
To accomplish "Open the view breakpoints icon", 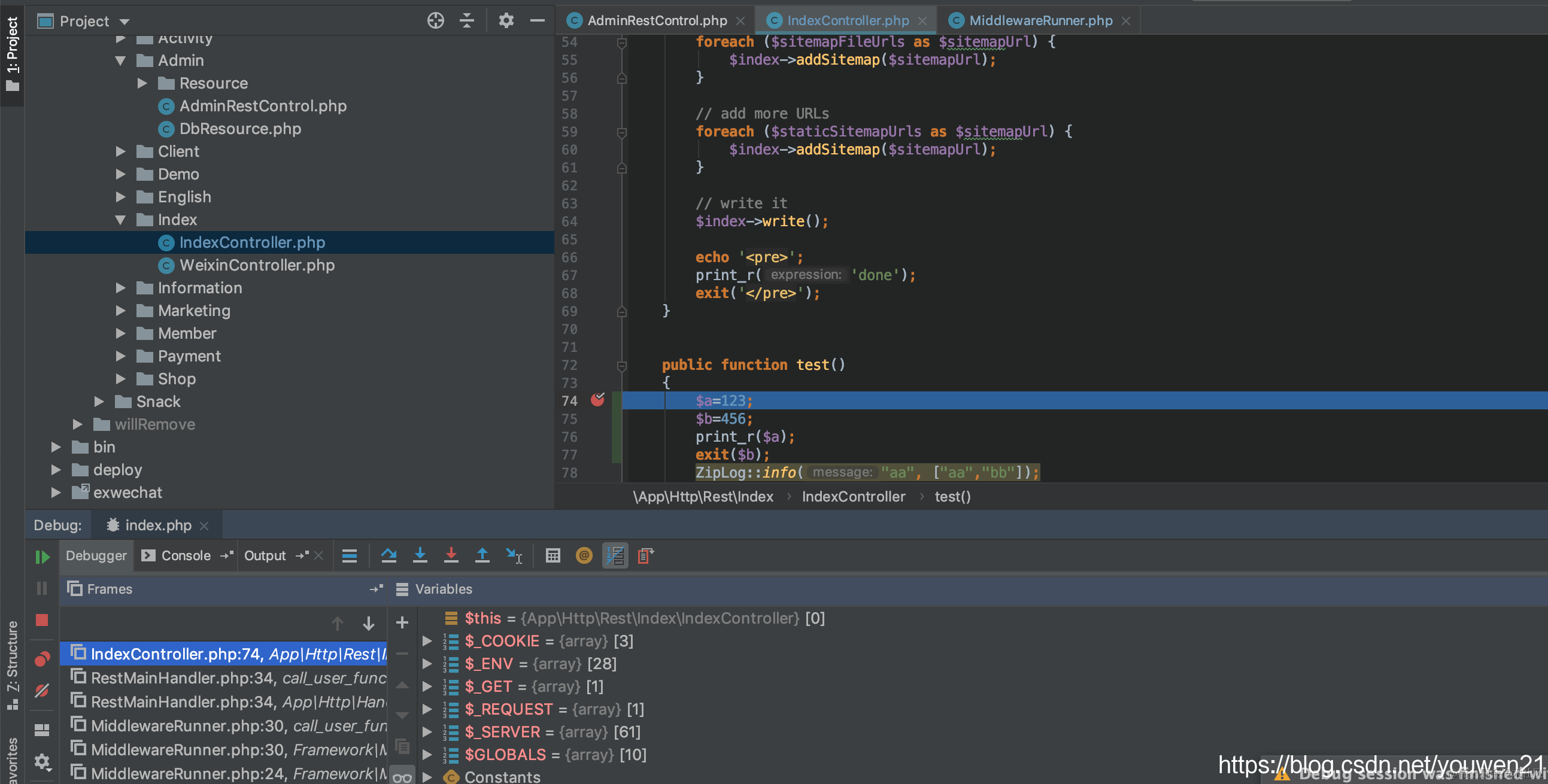I will (x=41, y=659).
